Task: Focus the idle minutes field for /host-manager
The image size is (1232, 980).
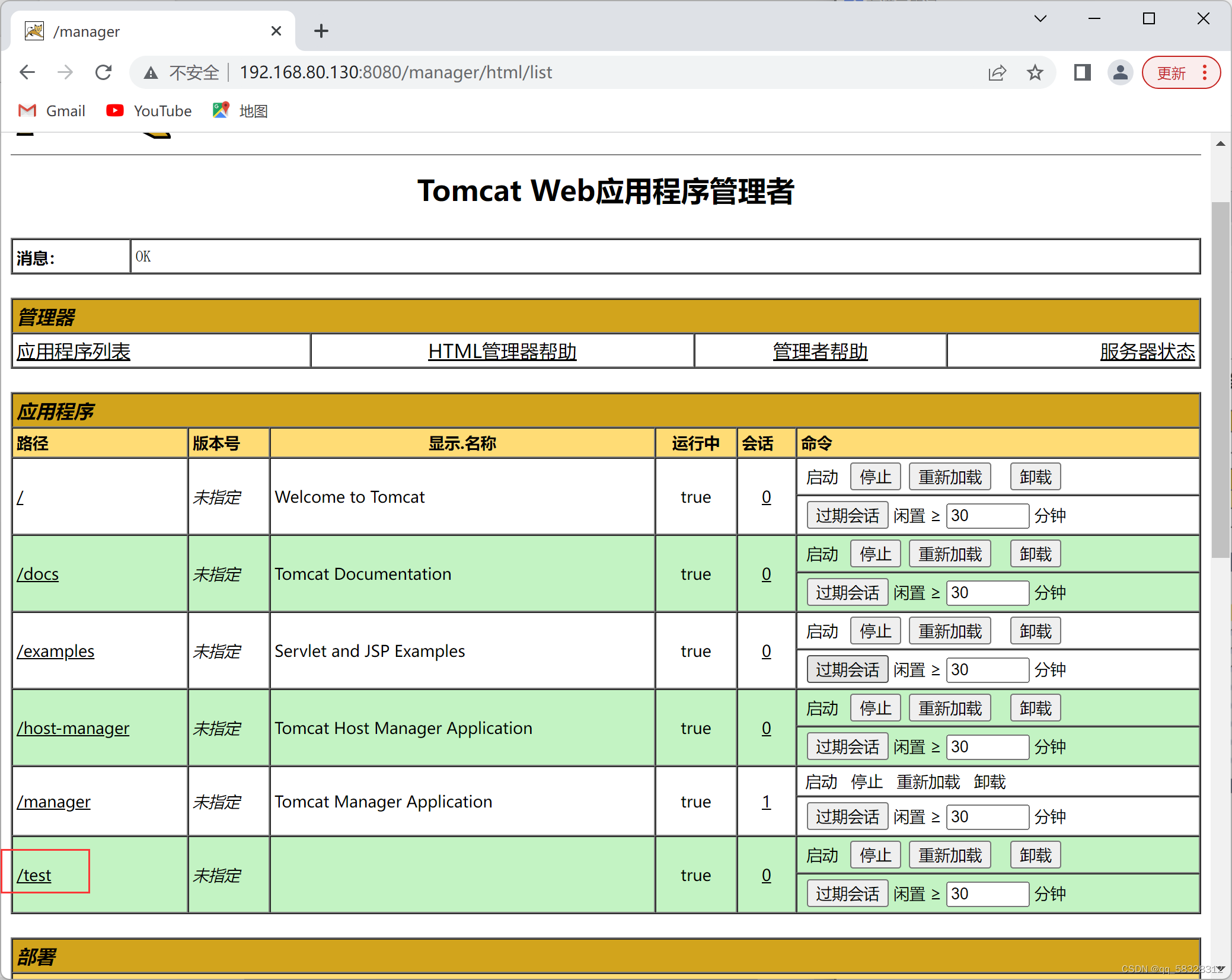Action: tap(987, 746)
